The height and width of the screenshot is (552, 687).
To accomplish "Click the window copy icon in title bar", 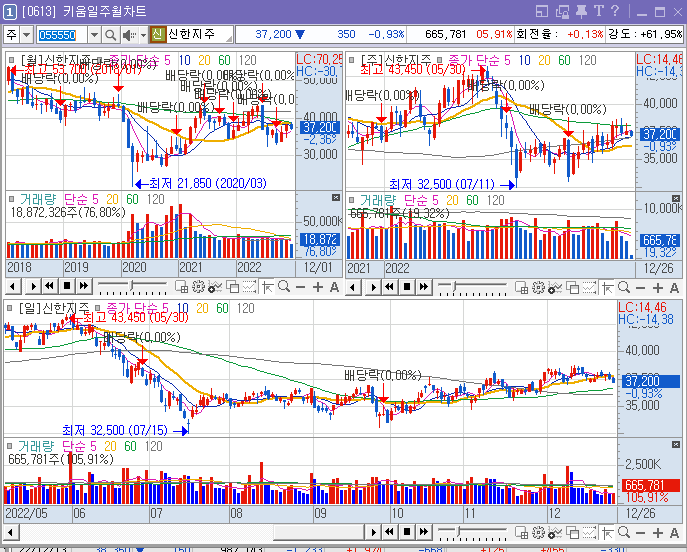I will pos(562,11).
